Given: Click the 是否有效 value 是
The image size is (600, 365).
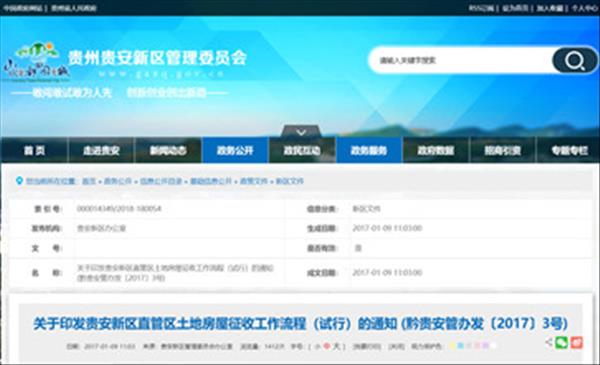Looking at the screenshot, I should tap(358, 248).
